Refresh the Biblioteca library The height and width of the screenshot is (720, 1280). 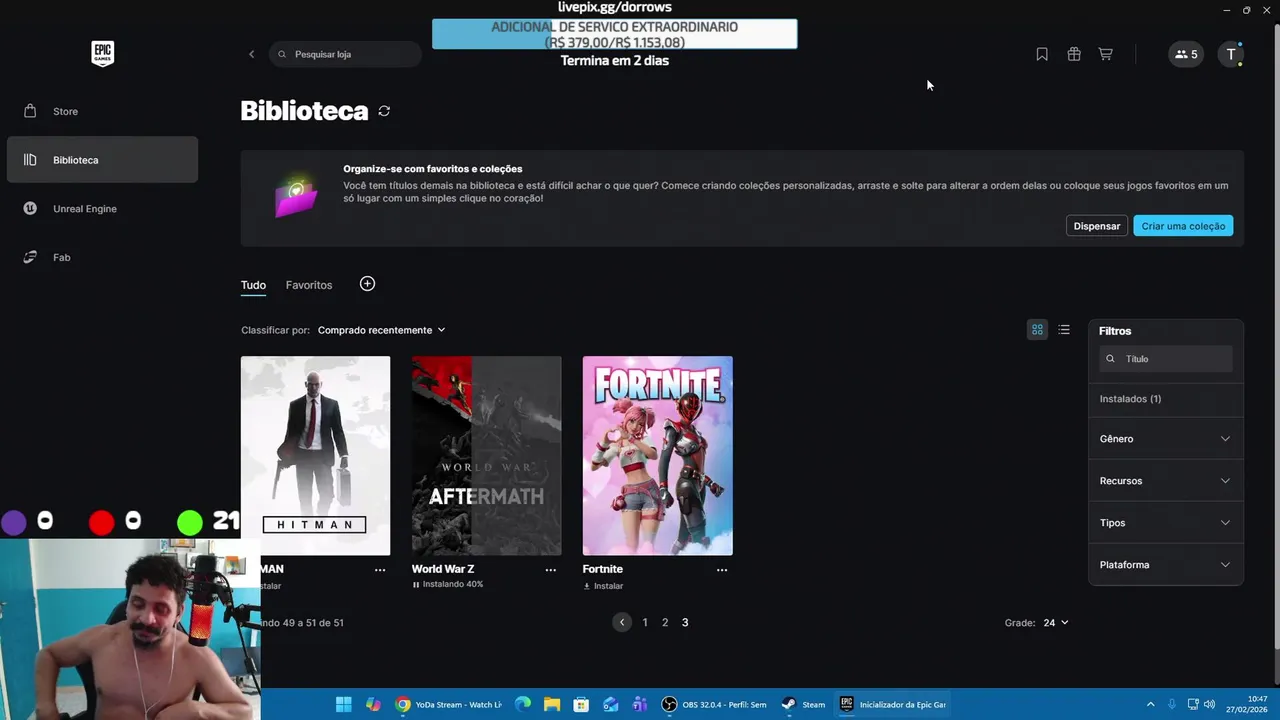[384, 111]
